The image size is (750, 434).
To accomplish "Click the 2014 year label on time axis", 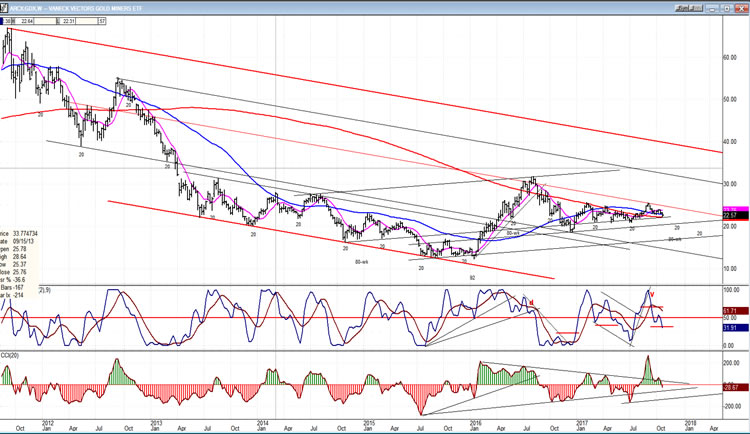I will tap(261, 424).
